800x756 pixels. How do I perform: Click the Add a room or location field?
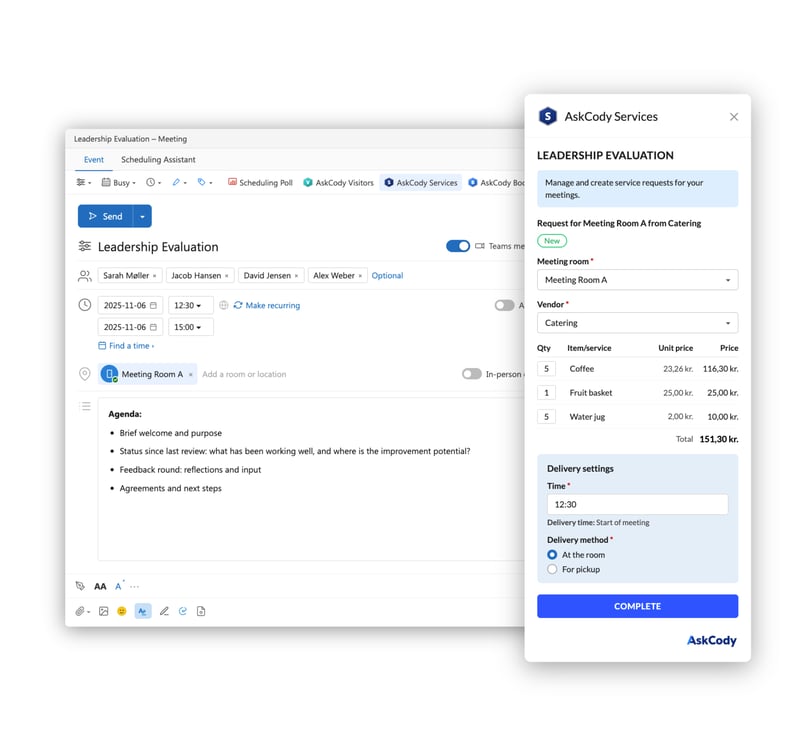pyautogui.click(x=244, y=374)
